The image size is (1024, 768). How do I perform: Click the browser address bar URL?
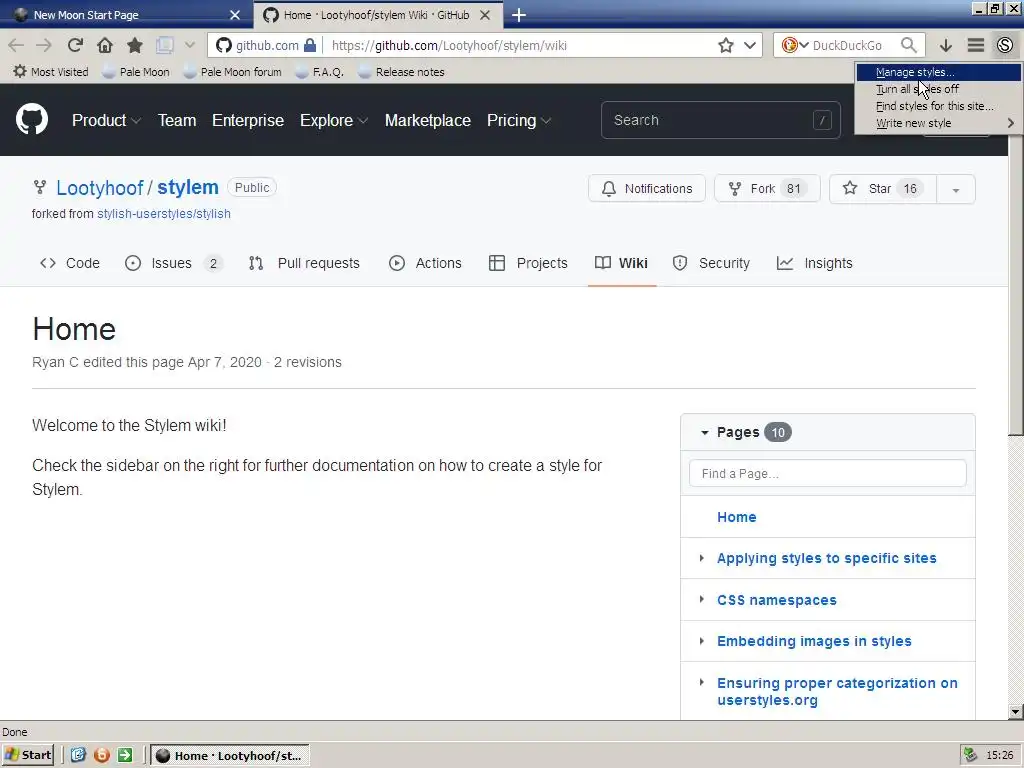449,45
